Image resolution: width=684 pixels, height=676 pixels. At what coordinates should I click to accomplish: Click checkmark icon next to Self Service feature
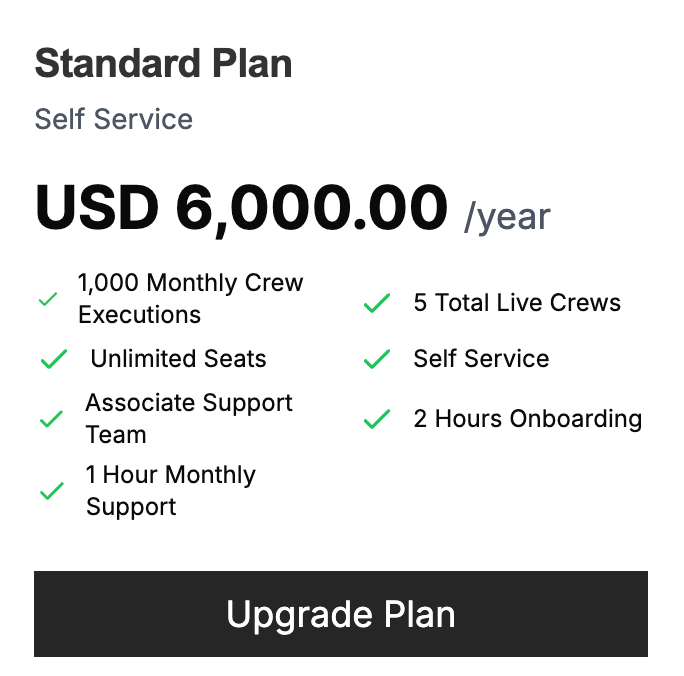376,359
